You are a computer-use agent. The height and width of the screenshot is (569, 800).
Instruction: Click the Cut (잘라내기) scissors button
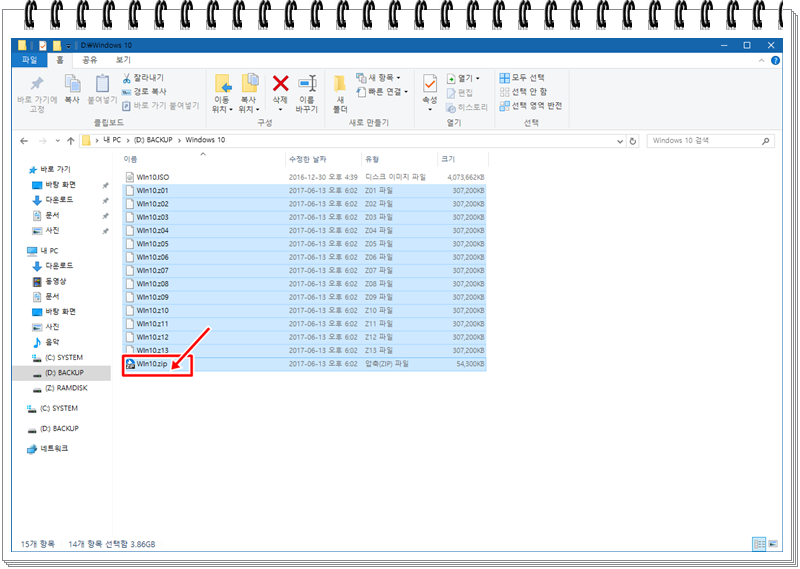143,78
